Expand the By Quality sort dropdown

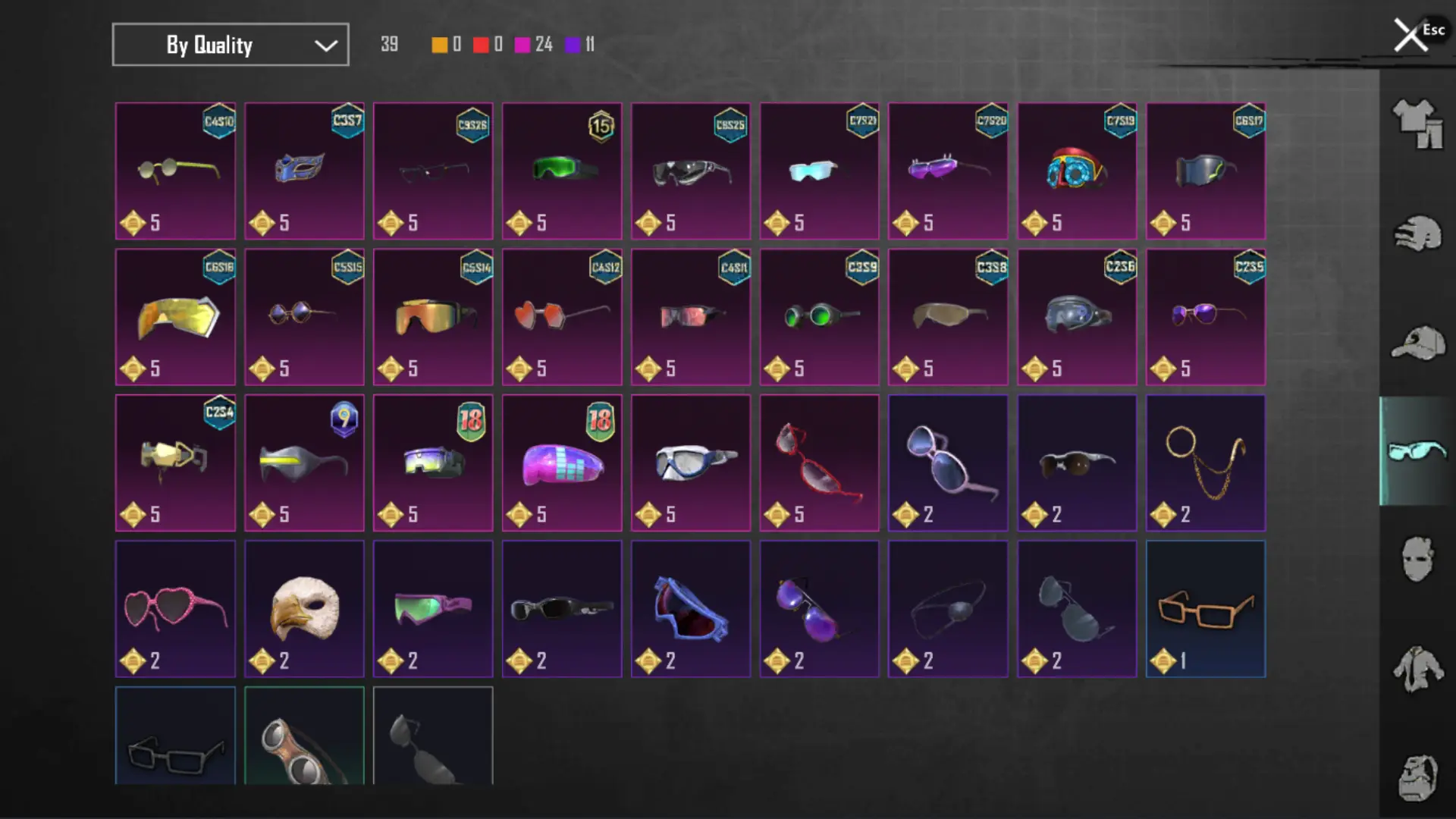click(231, 45)
